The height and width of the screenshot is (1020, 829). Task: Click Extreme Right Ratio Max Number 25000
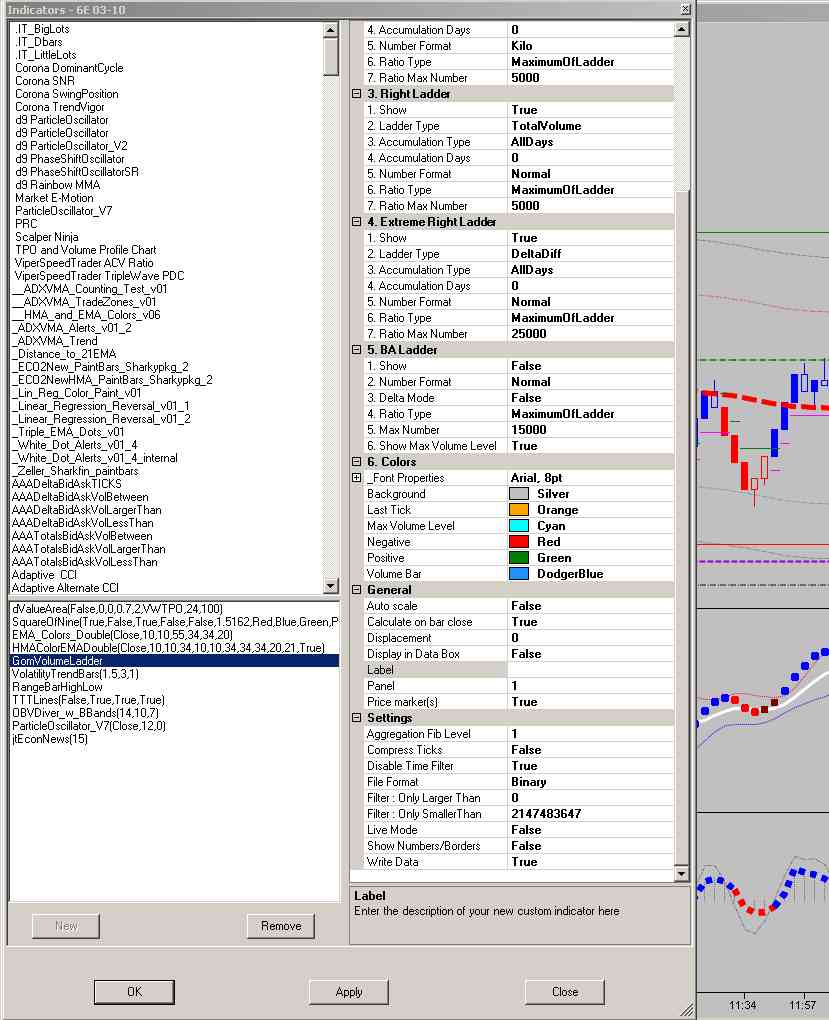[590, 334]
